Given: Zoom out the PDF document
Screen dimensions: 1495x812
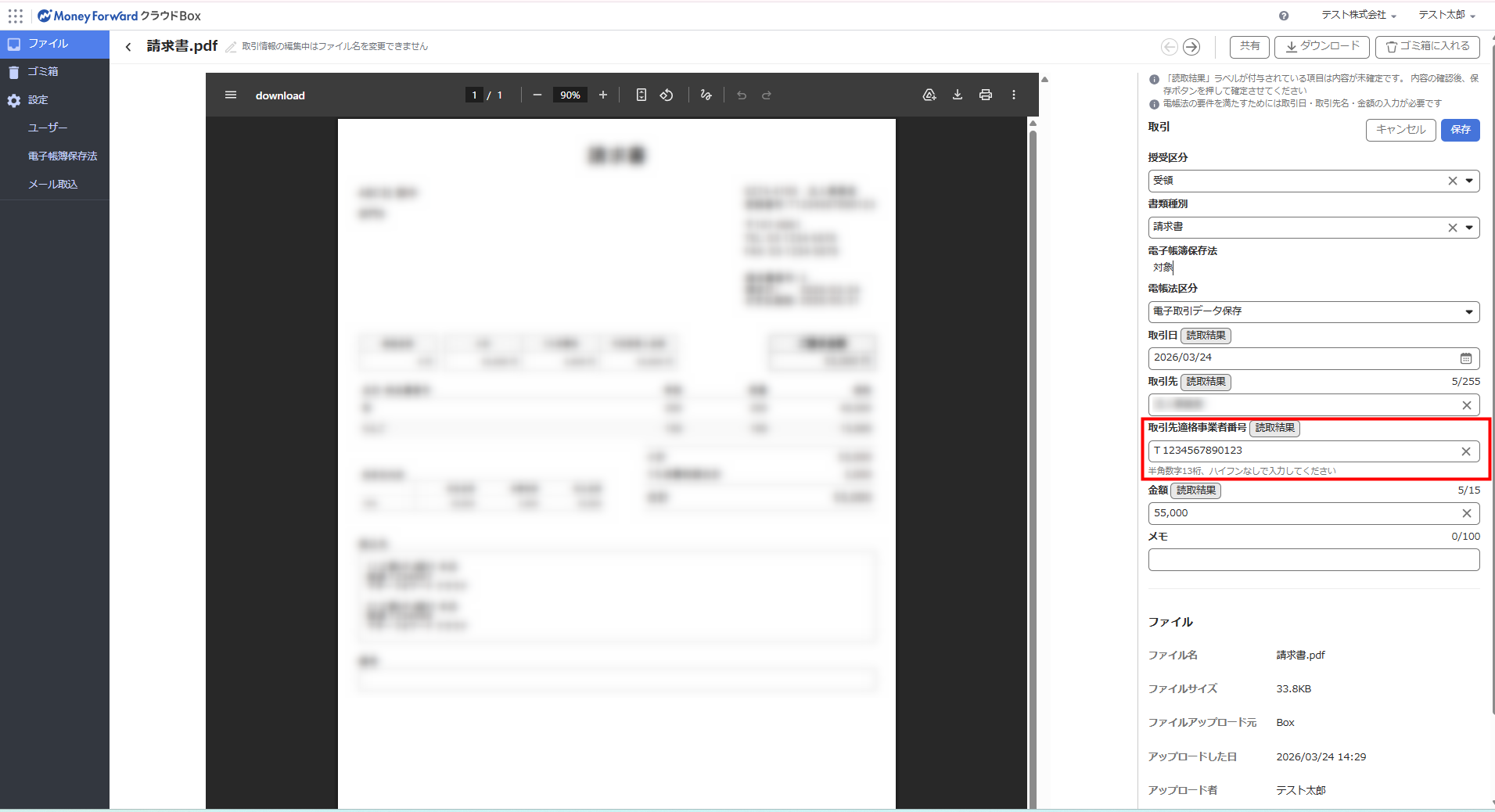Looking at the screenshot, I should tap(537, 95).
